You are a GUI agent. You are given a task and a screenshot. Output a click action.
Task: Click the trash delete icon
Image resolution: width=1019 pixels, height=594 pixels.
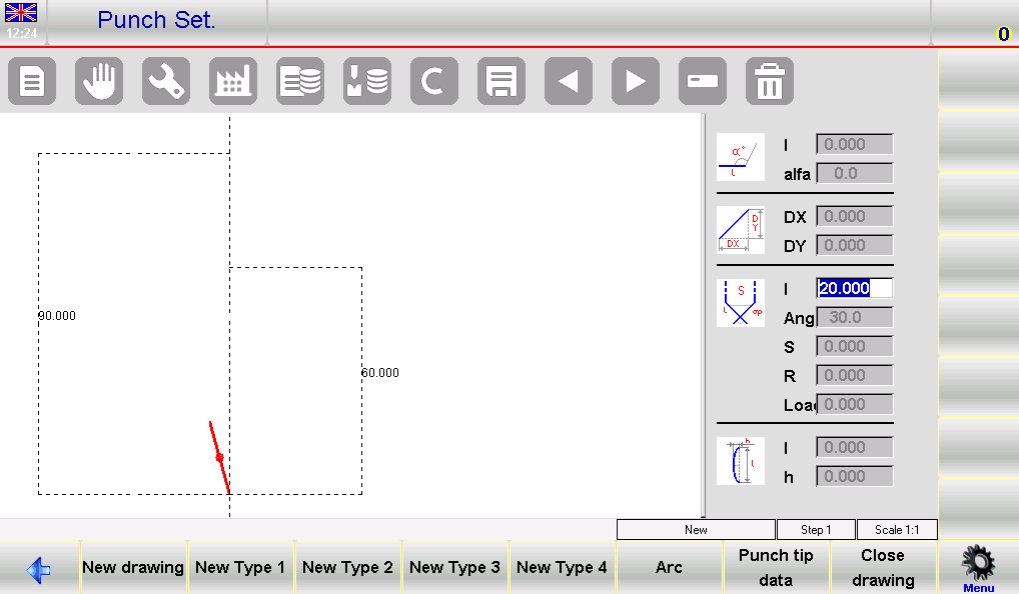(768, 81)
